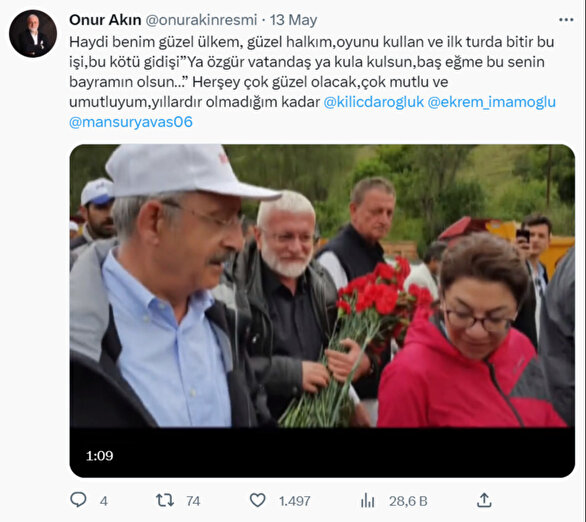The height and width of the screenshot is (522, 586).
Task: Retweet this post via retweet icon
Action: [x=165, y=500]
